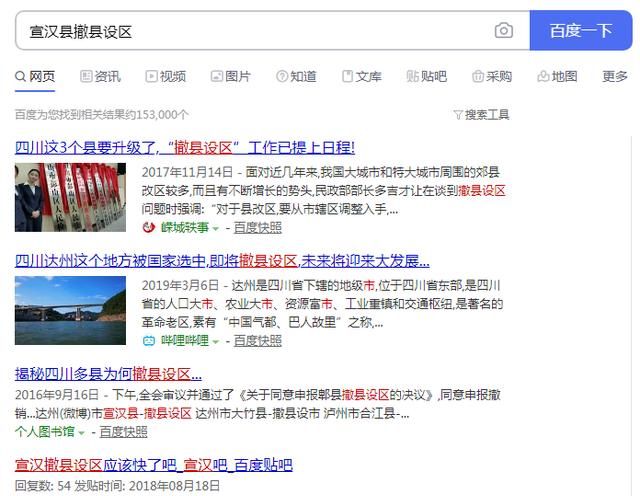
Task: Switch to the 文库 tab
Action: point(362,76)
